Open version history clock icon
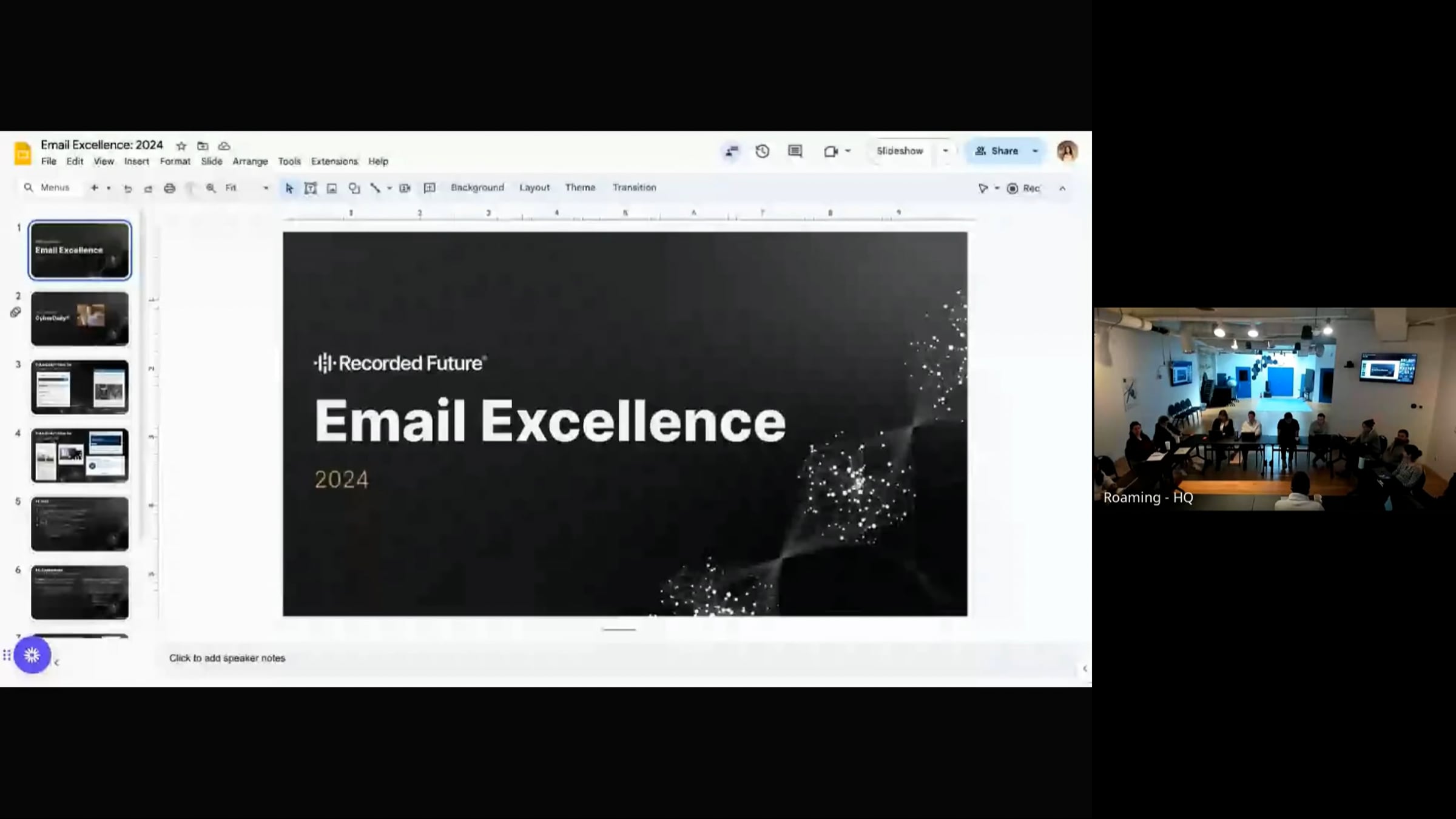 (763, 151)
